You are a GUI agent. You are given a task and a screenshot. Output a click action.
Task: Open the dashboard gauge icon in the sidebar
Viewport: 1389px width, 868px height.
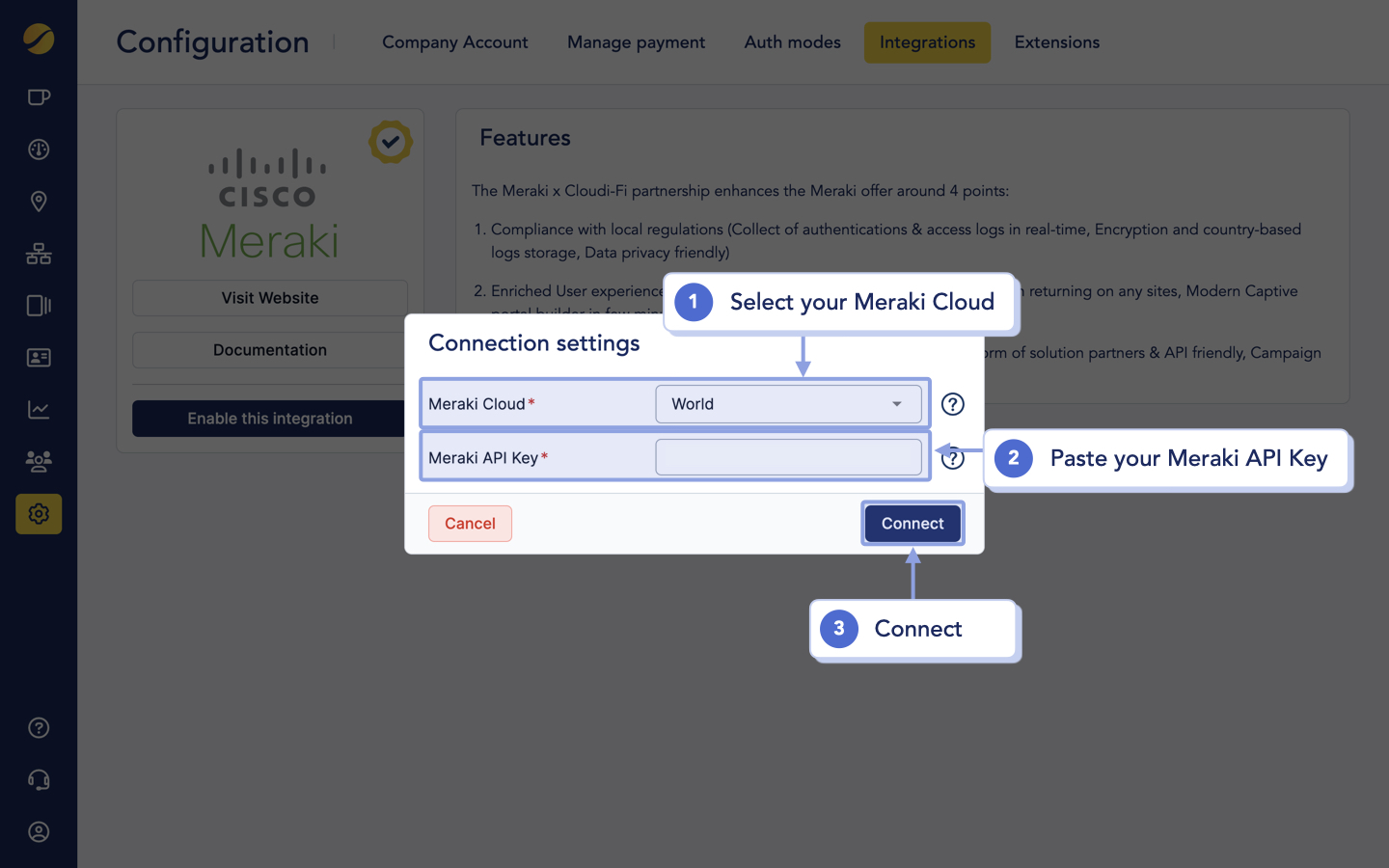[x=39, y=149]
